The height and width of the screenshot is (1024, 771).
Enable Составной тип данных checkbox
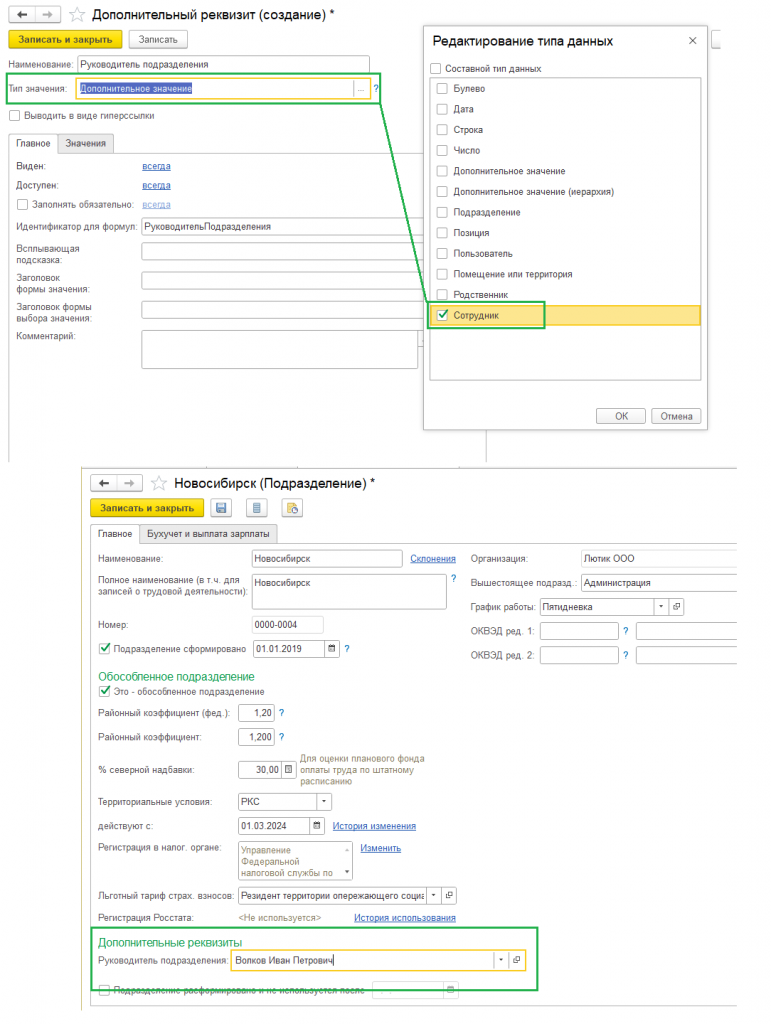tap(435, 69)
